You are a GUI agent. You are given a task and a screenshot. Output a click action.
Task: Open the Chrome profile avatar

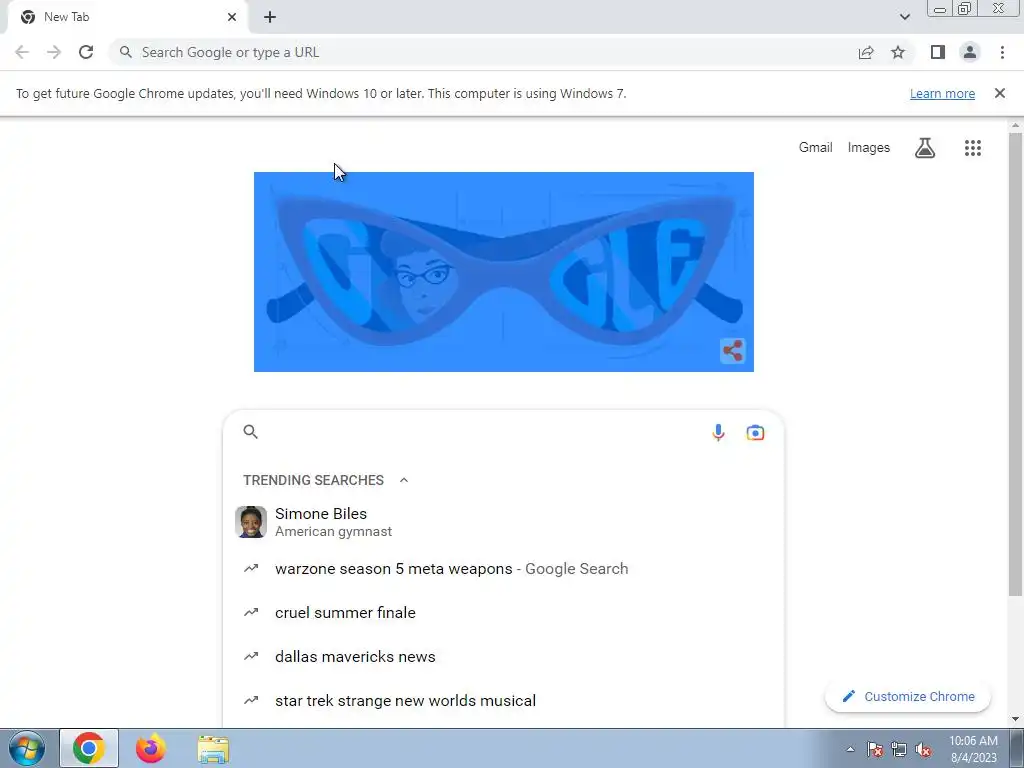pyautogui.click(x=970, y=52)
